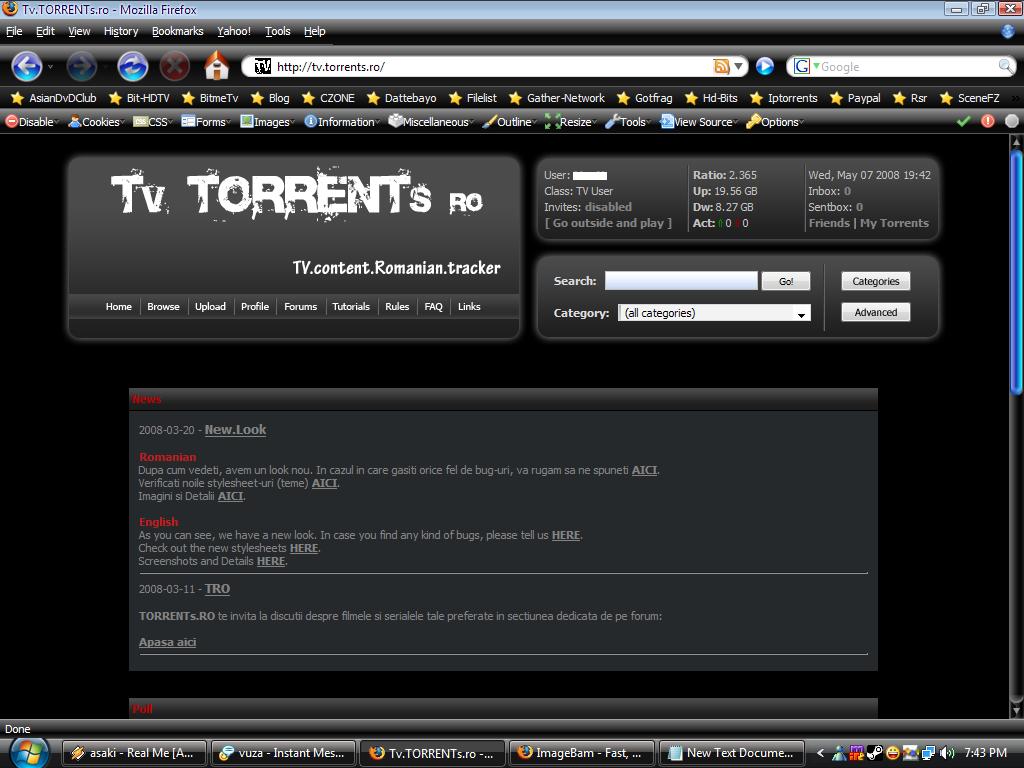Open the AsianDvDClub bookmark
The image size is (1024, 768).
coord(54,98)
